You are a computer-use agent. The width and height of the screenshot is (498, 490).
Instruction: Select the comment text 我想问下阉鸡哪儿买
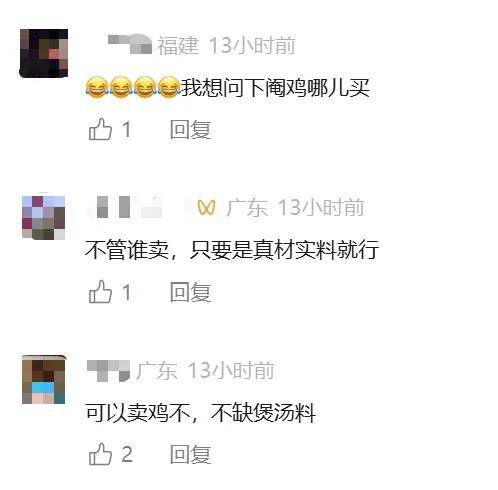tap(275, 87)
